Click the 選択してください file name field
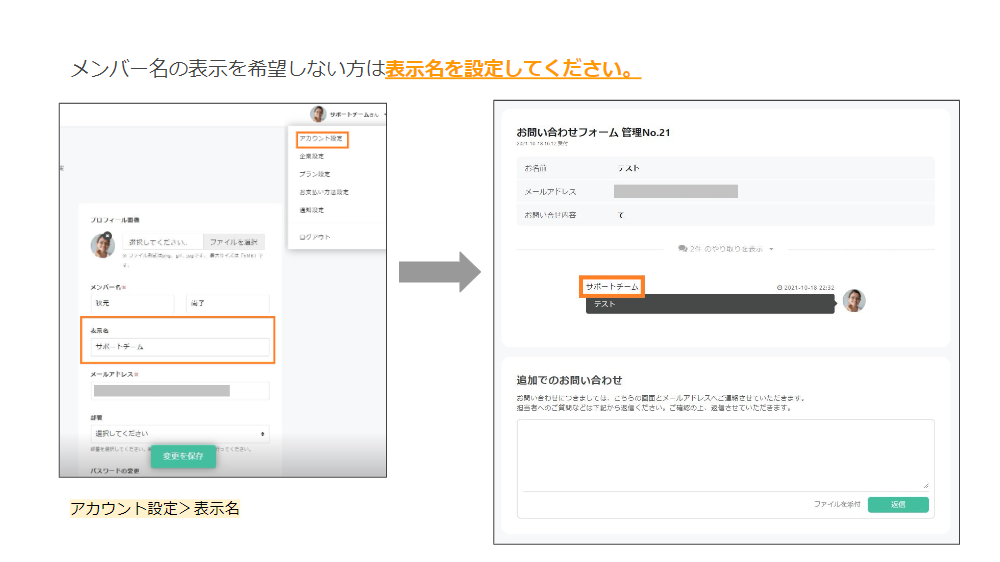1000x562 pixels. 163,242
